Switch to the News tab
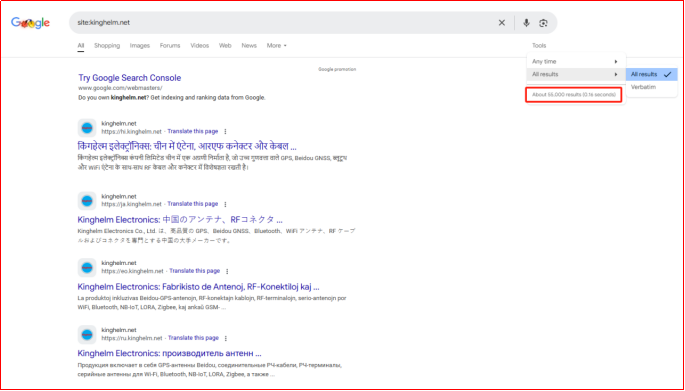The image size is (685, 391). 249,45
